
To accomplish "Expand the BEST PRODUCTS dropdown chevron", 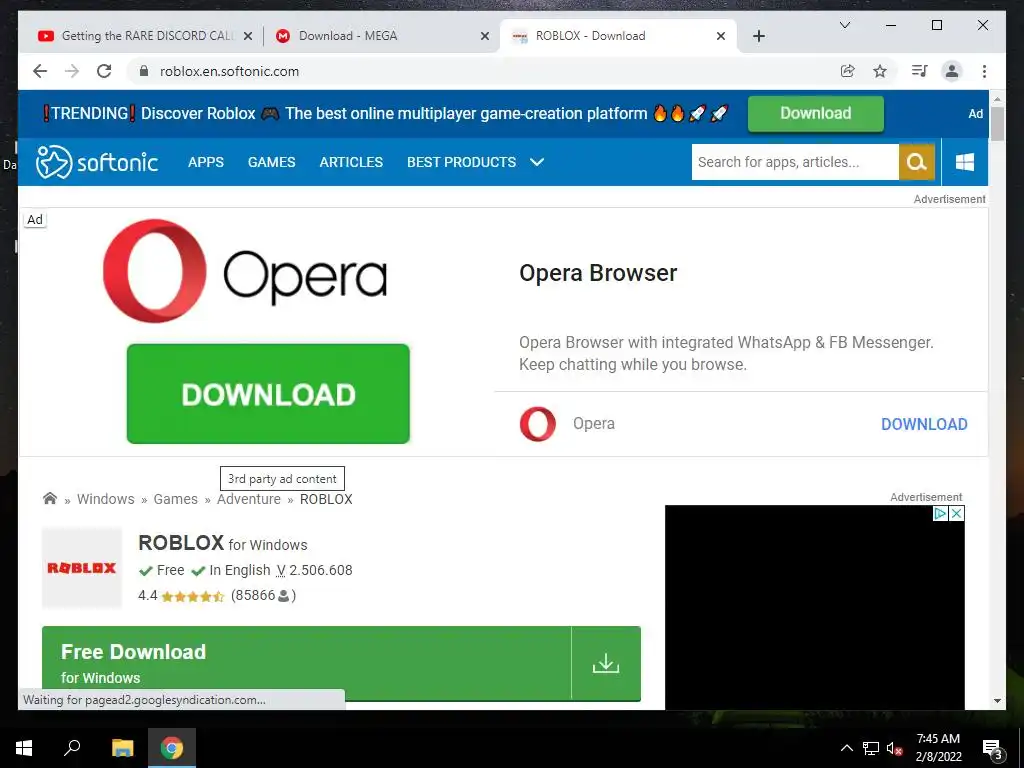I will (x=537, y=162).
